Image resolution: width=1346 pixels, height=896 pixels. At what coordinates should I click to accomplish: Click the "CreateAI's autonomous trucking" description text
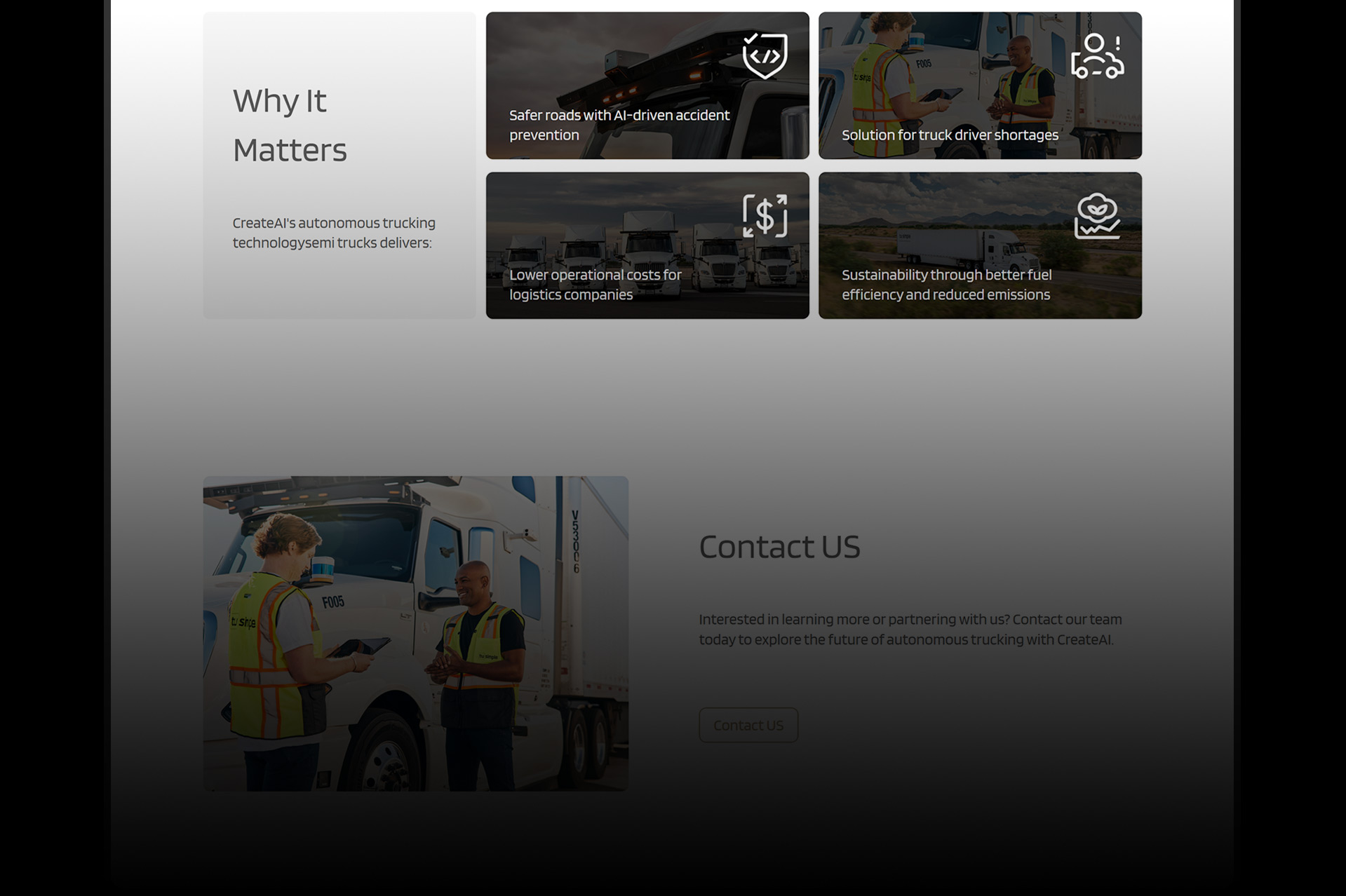pyautogui.click(x=334, y=232)
